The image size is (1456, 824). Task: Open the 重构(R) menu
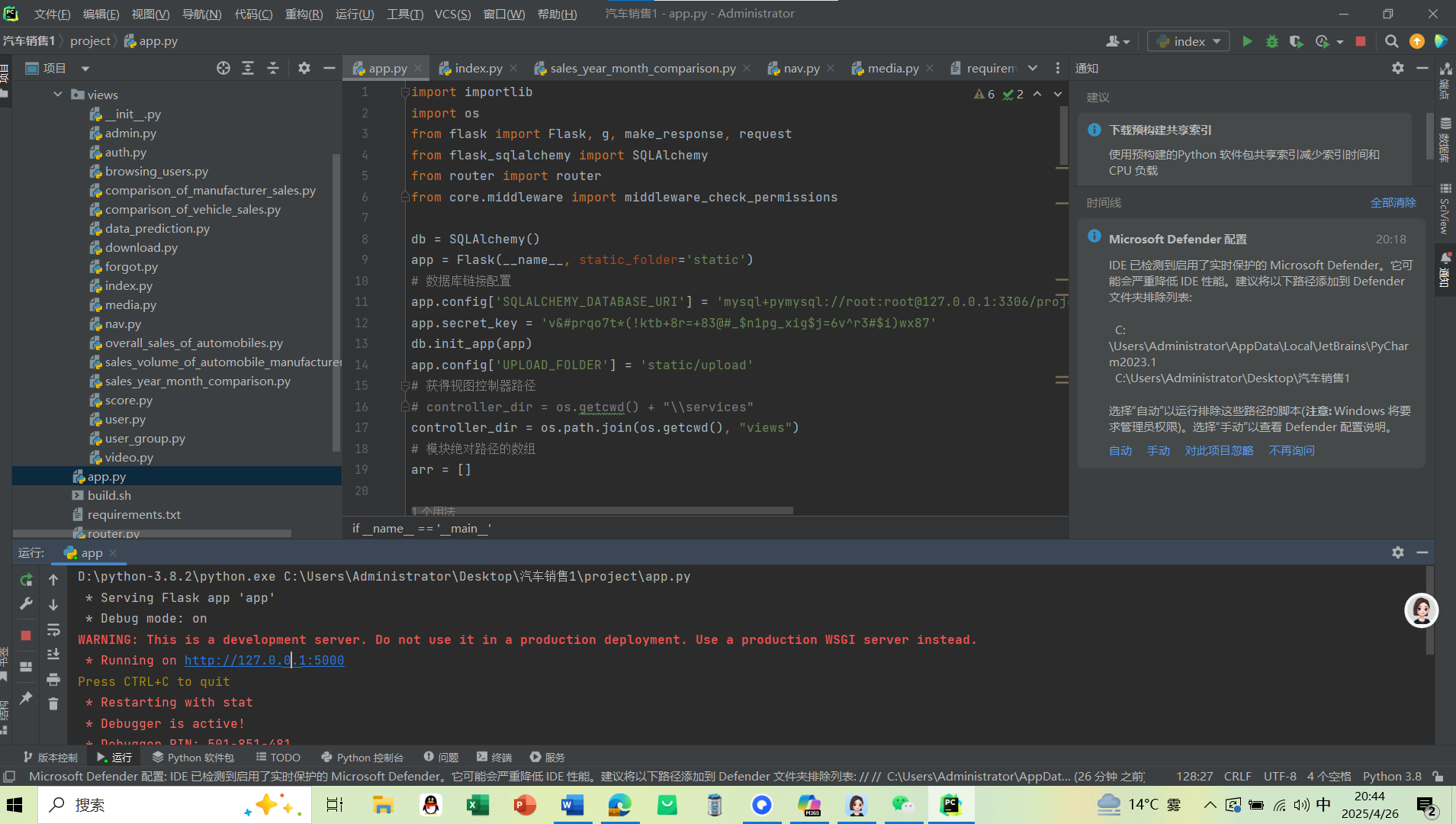(x=304, y=14)
